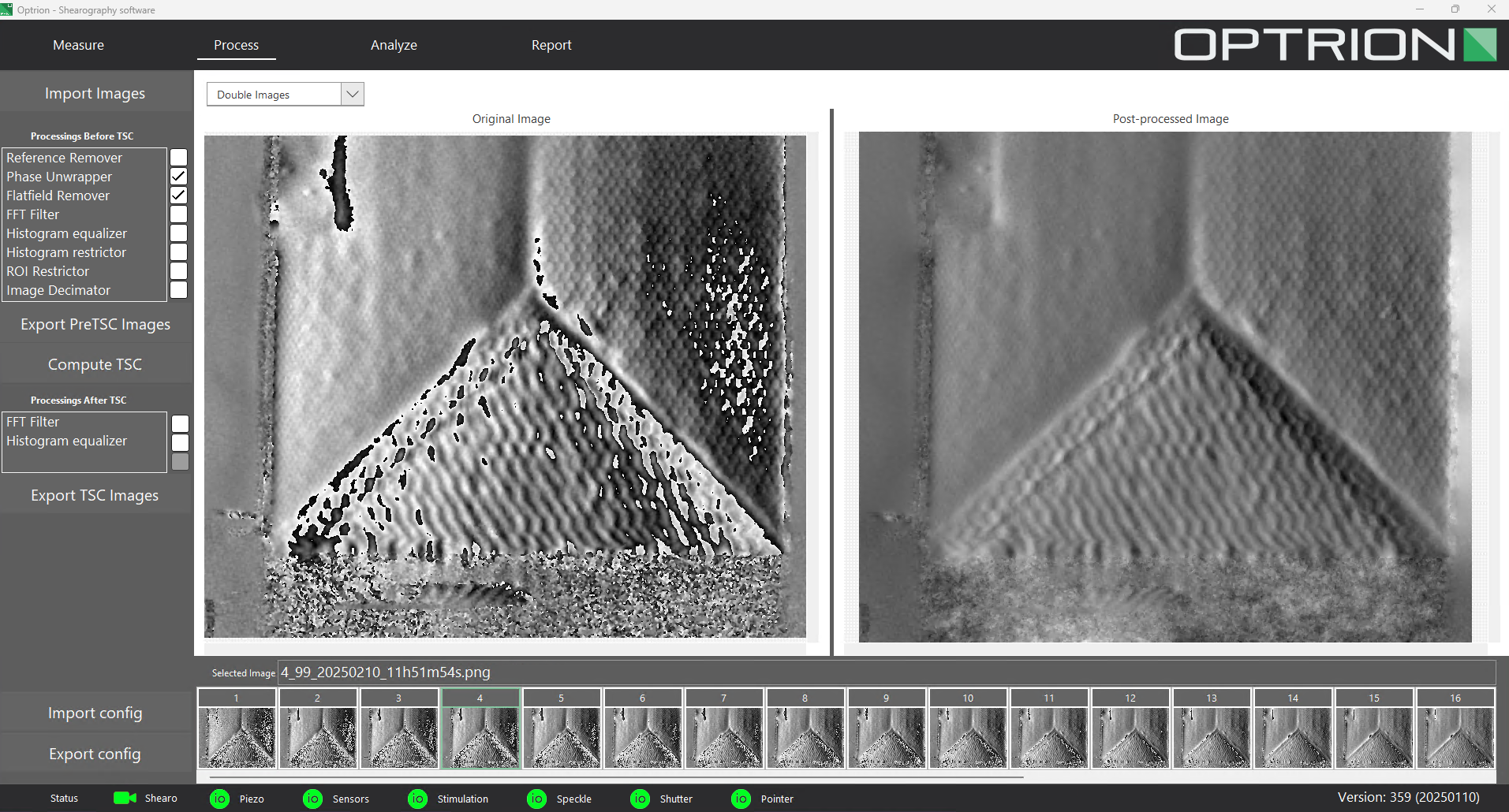The image size is (1509, 812).
Task: Click the Pointer status indicator icon
Action: pos(741,799)
